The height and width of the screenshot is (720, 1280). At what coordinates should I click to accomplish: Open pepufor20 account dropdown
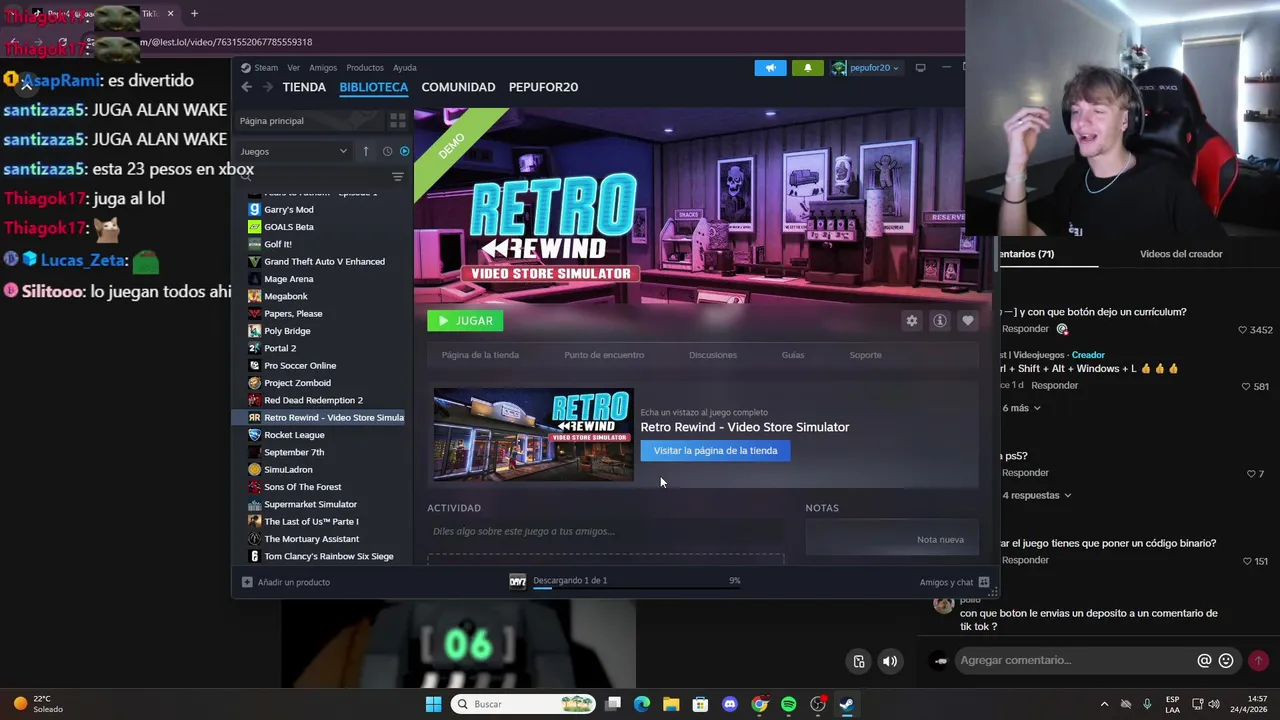point(866,68)
